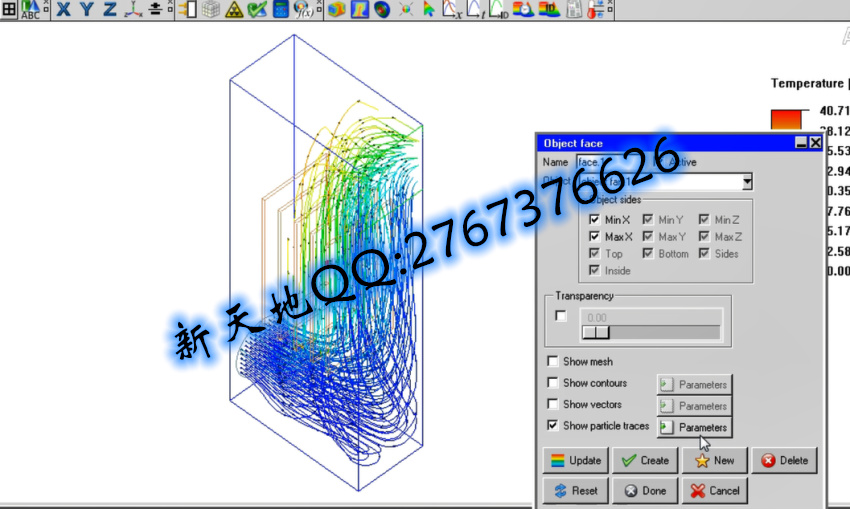850x509 pixels.
Task: Toggle the Top object side
Action: [594, 253]
